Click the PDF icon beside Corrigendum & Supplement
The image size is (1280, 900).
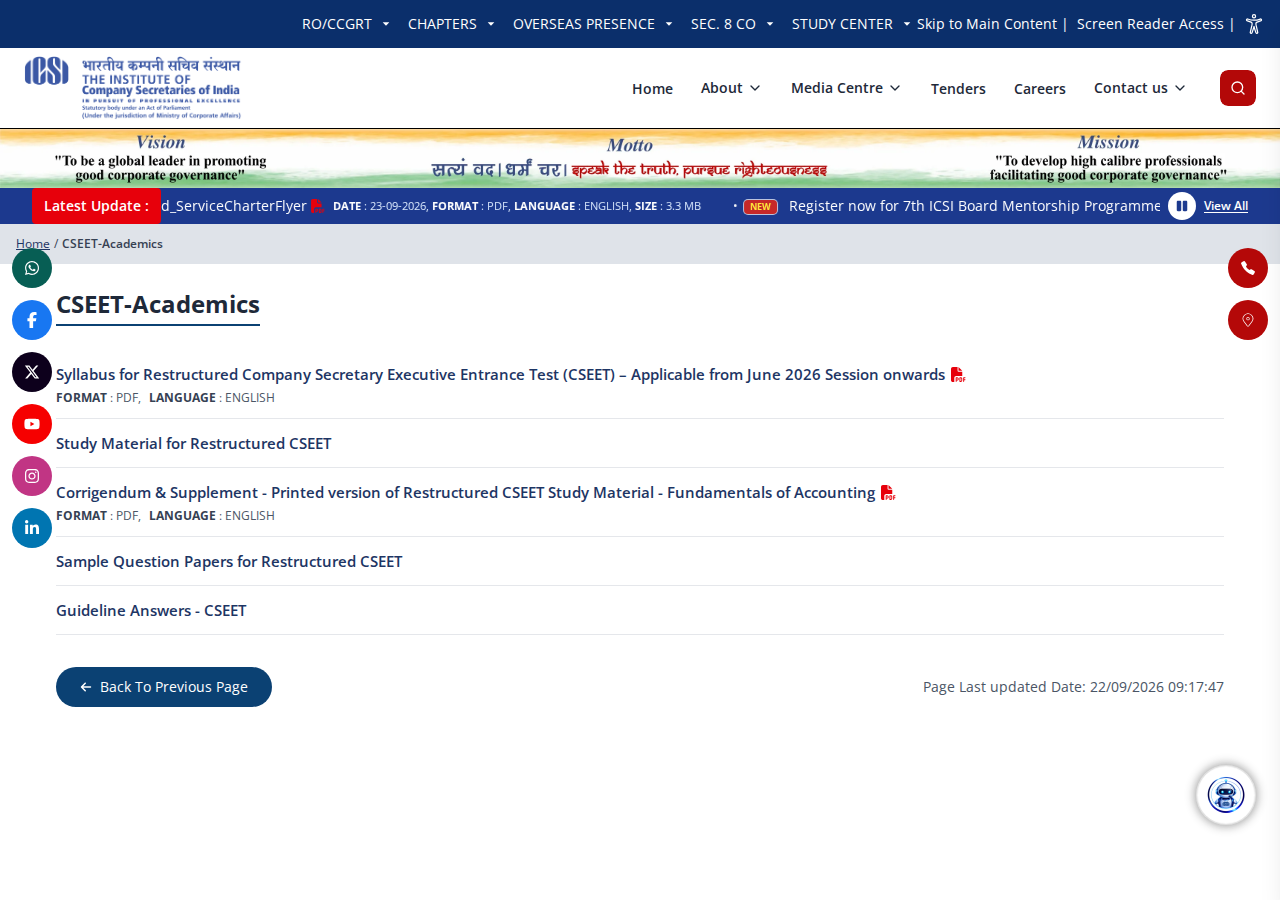tap(888, 493)
